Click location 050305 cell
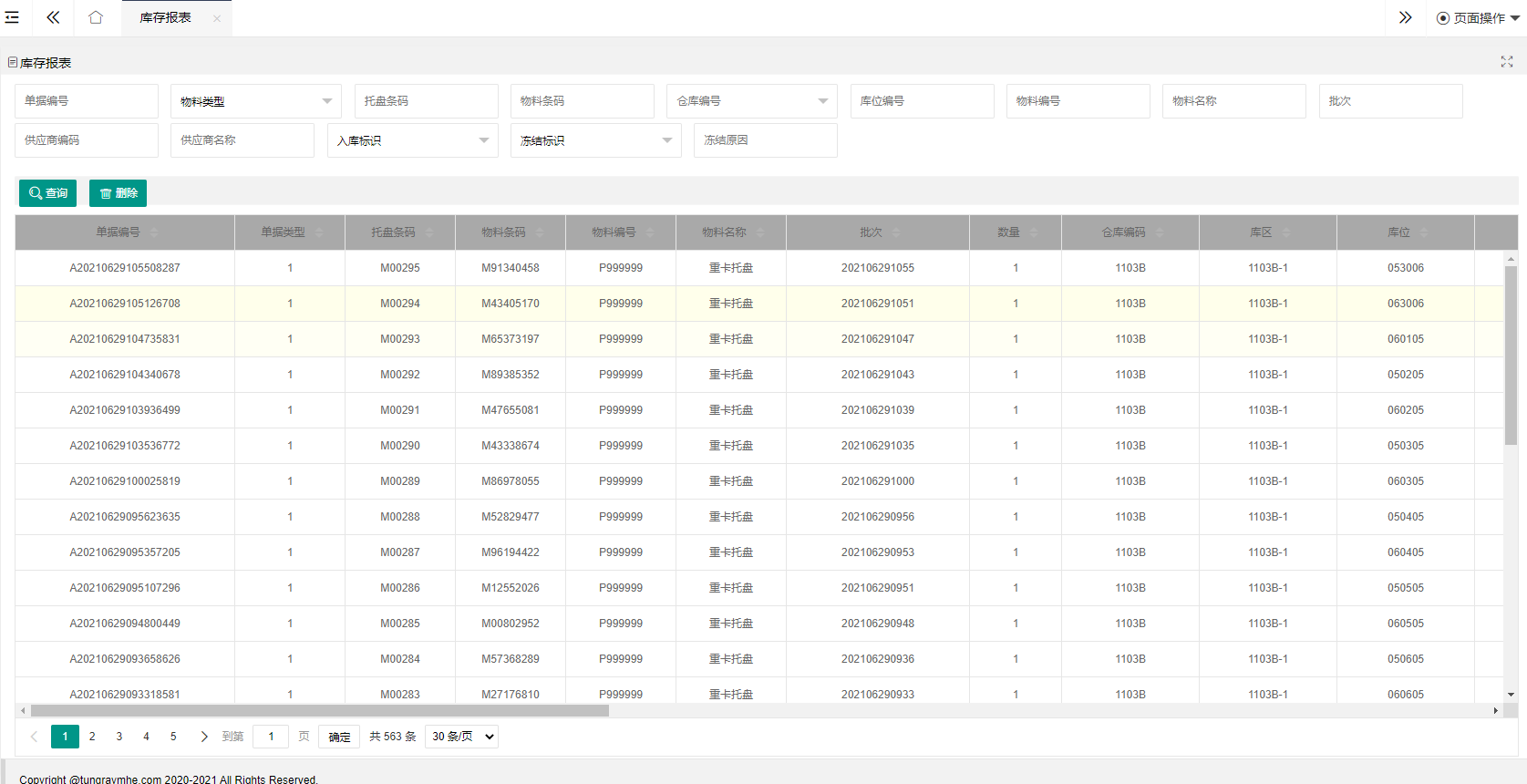 point(1406,446)
